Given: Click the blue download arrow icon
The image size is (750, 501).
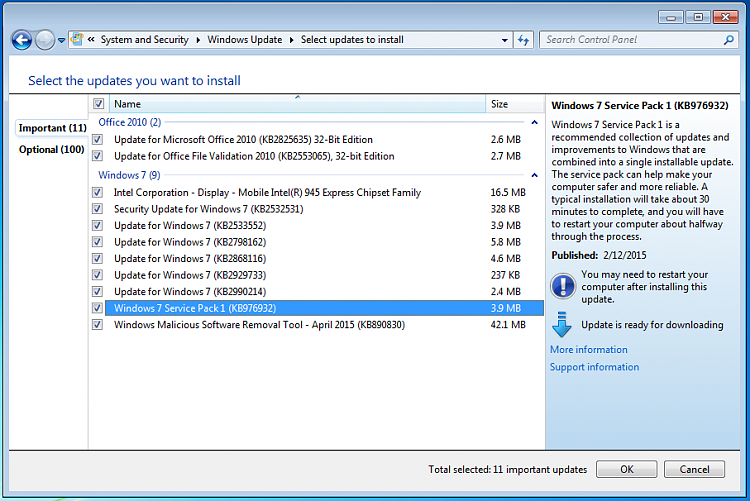Looking at the screenshot, I should click(x=562, y=324).
